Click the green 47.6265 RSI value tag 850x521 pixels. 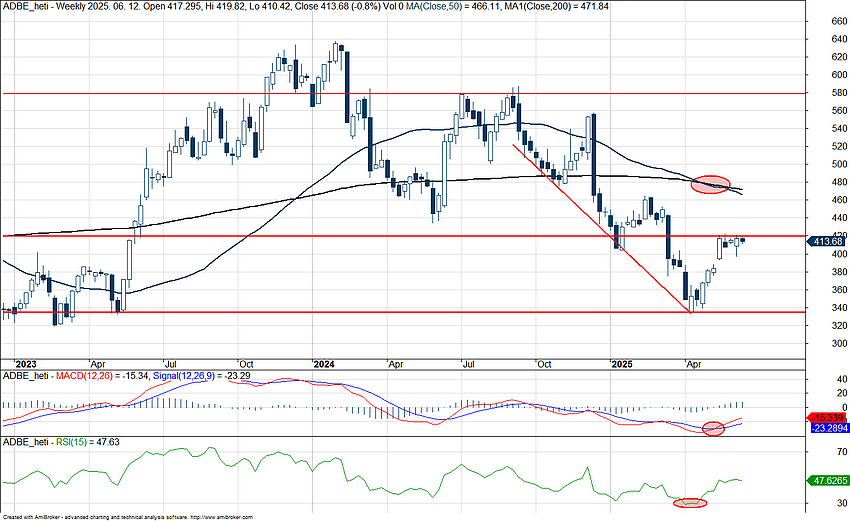click(828, 480)
